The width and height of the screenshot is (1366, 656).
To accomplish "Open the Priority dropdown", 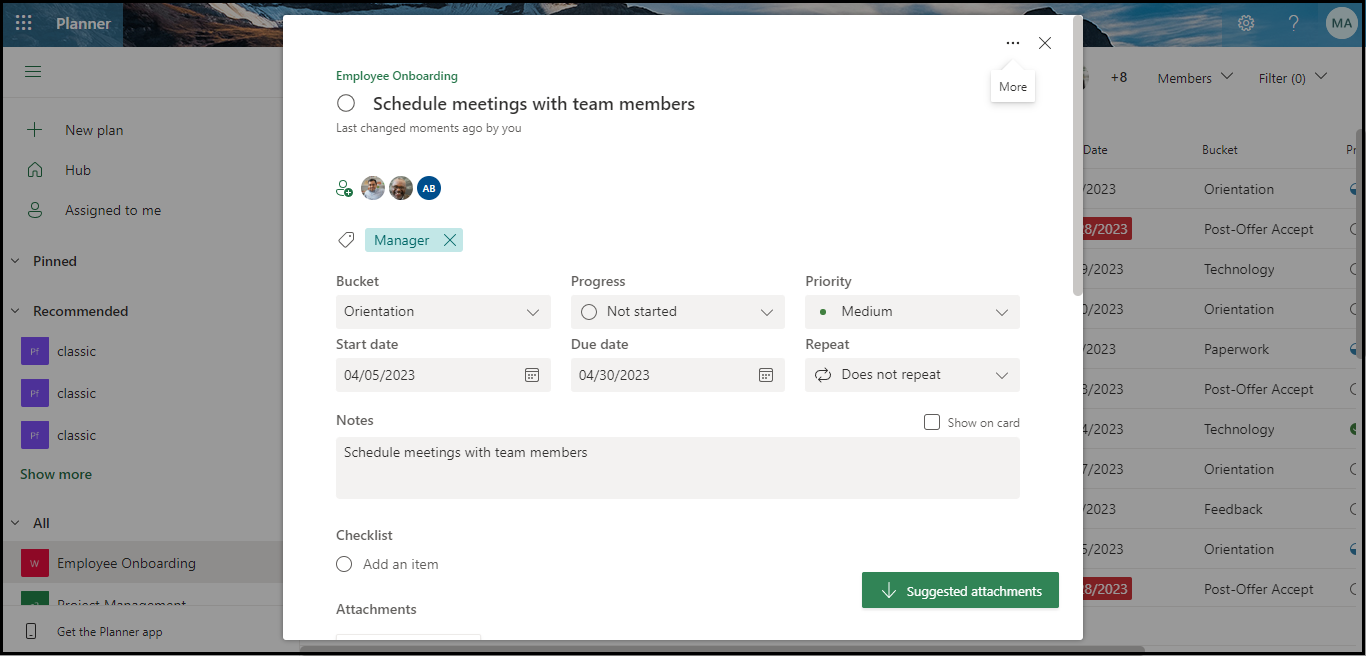I will [x=912, y=312].
